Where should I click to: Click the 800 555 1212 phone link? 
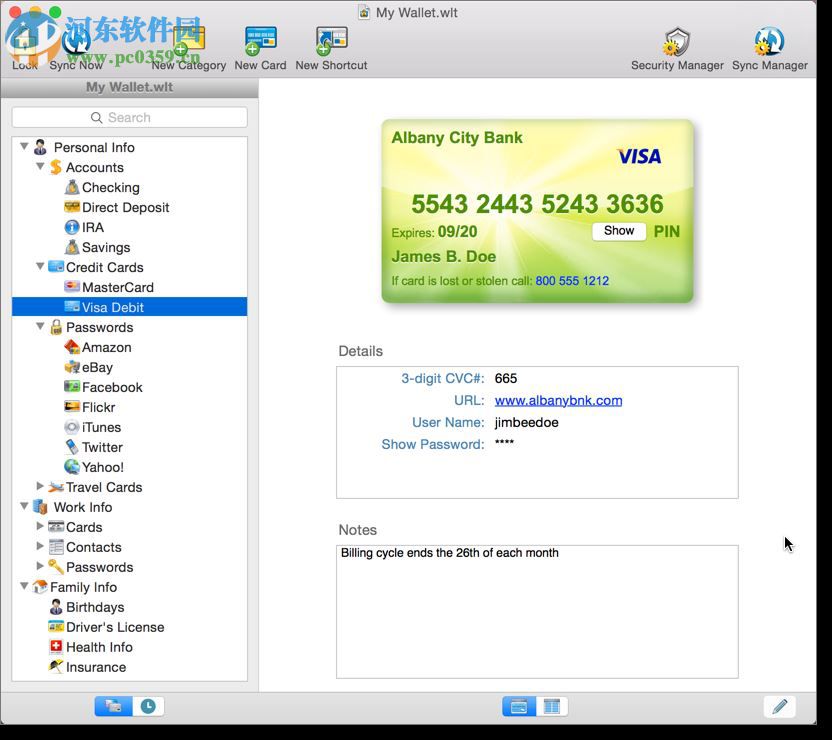tap(572, 281)
